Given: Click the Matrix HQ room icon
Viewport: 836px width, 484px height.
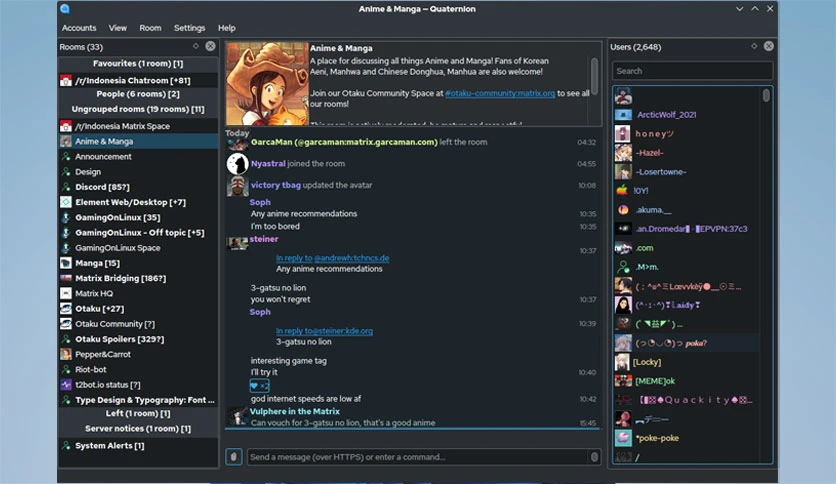Looking at the screenshot, I should pyautogui.click(x=66, y=293).
